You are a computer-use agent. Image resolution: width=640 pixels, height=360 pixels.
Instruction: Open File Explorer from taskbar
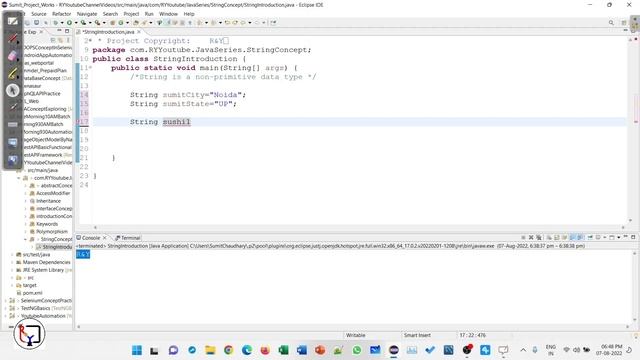210,350
